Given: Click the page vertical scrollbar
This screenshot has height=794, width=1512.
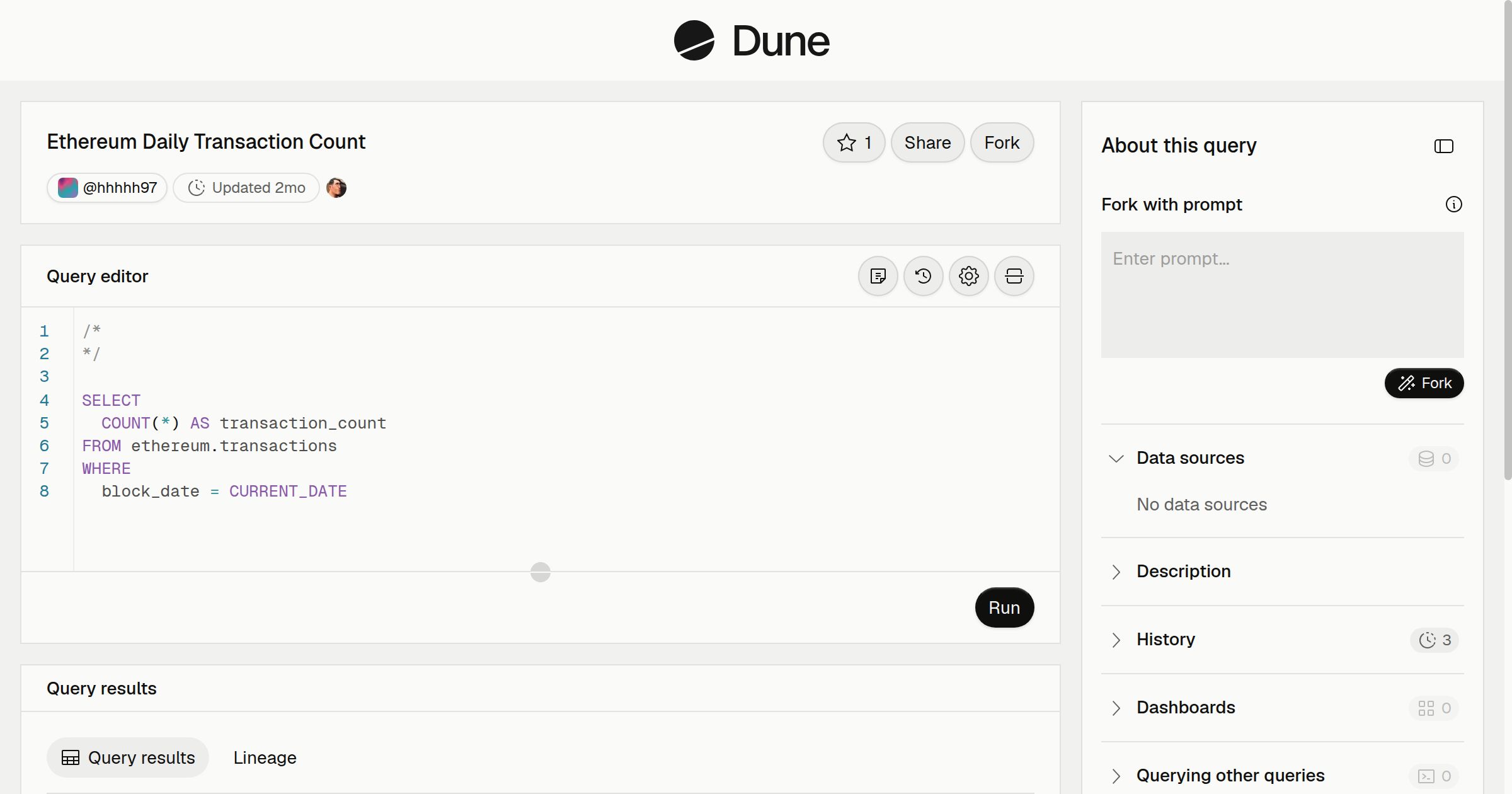Looking at the screenshot, I should [x=1508, y=239].
